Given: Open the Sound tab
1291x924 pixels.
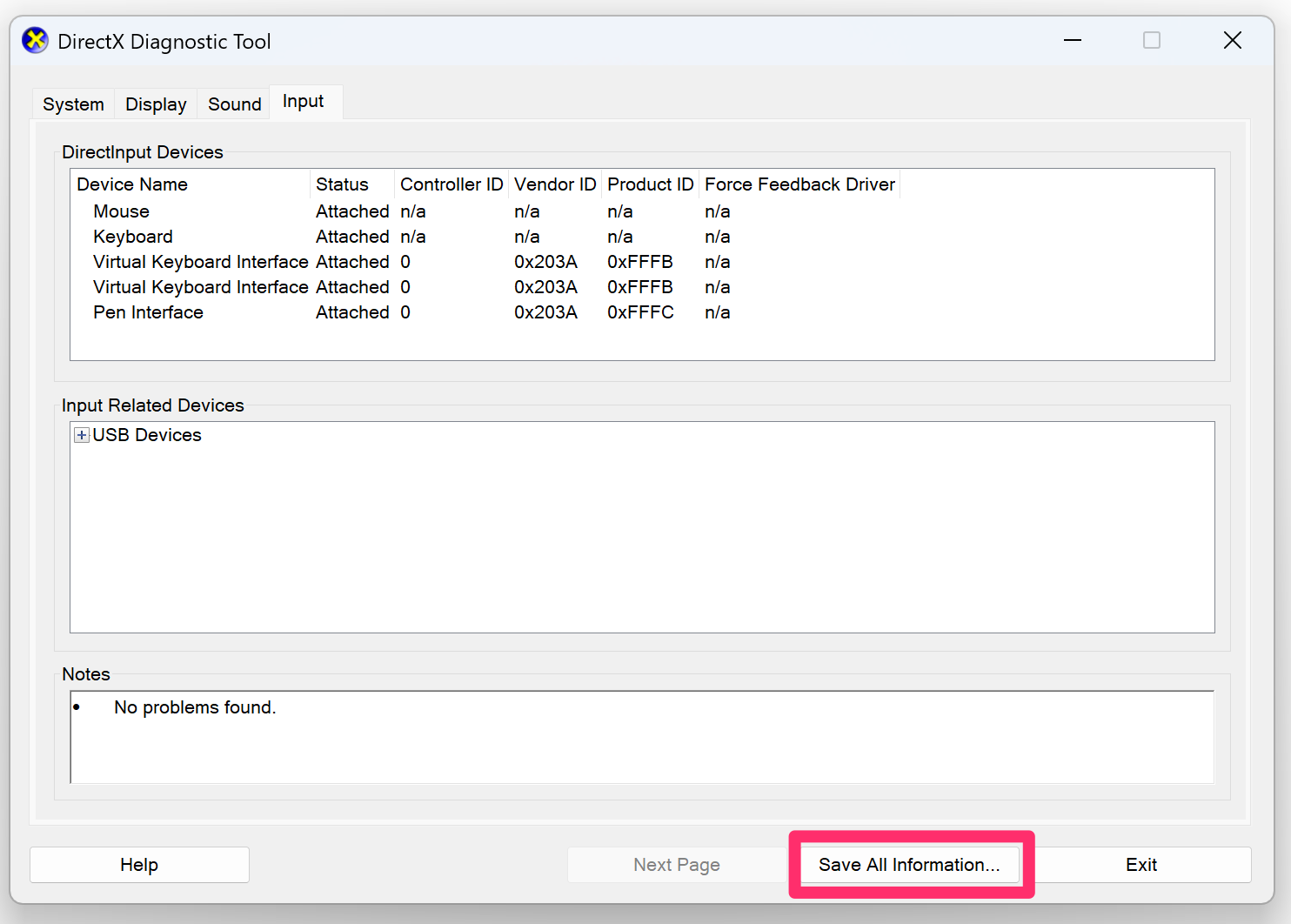Looking at the screenshot, I should 233,104.
